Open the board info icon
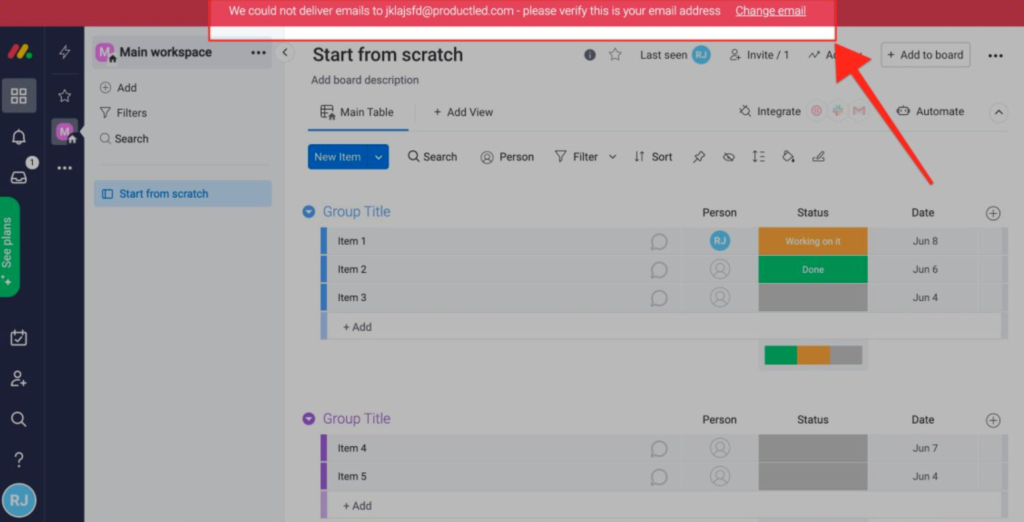Image resolution: width=1024 pixels, height=522 pixels. (x=590, y=55)
